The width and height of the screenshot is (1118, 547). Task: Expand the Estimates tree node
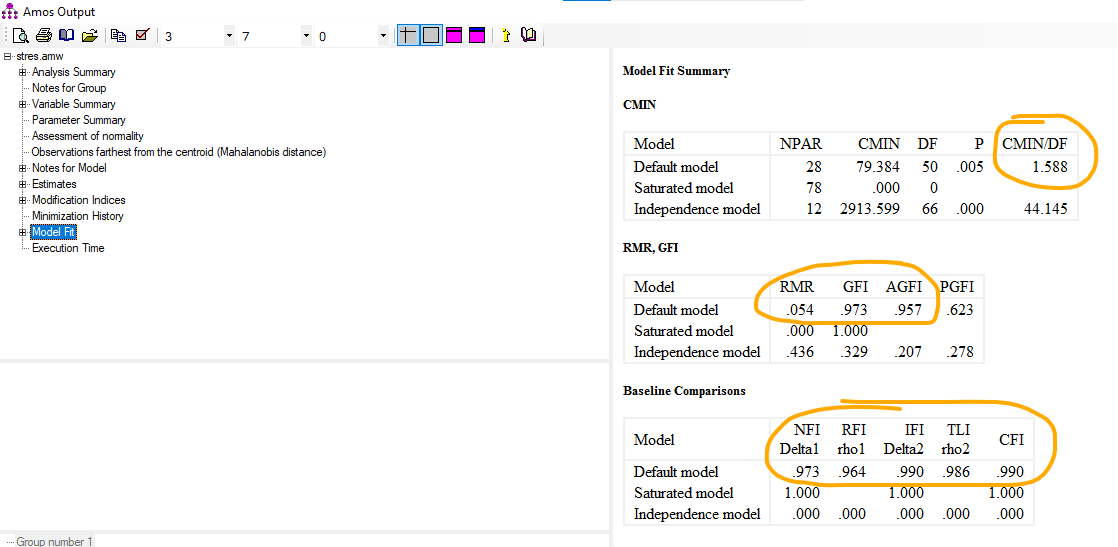point(23,184)
